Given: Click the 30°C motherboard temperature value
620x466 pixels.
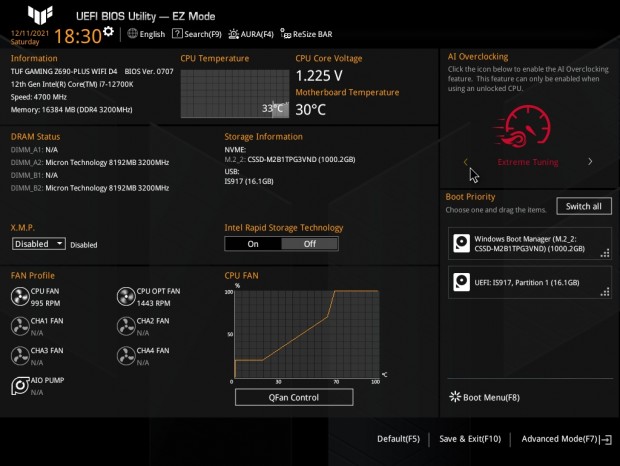Looking at the screenshot, I should pos(311,109).
